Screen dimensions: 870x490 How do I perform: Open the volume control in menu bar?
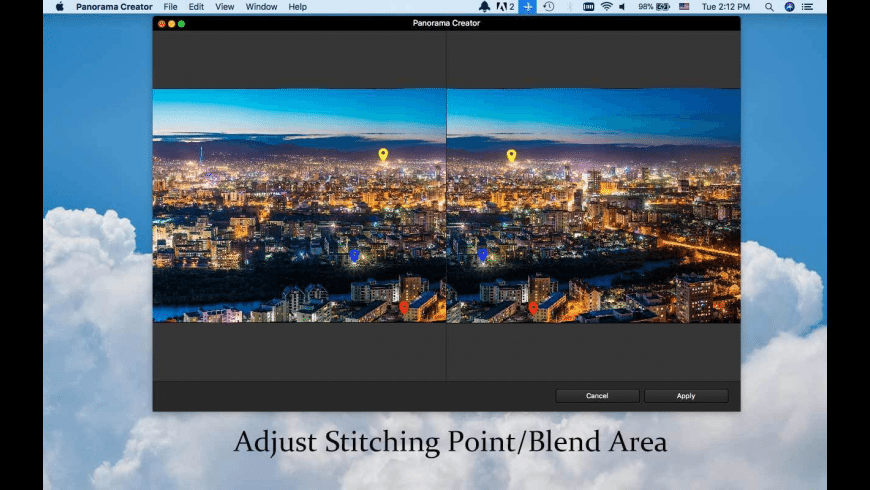[x=623, y=7]
